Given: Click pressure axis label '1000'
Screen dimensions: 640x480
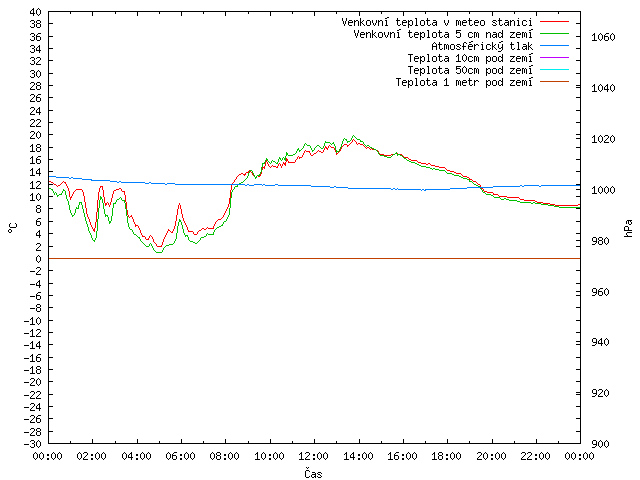Looking at the screenshot, I should coord(603,190).
